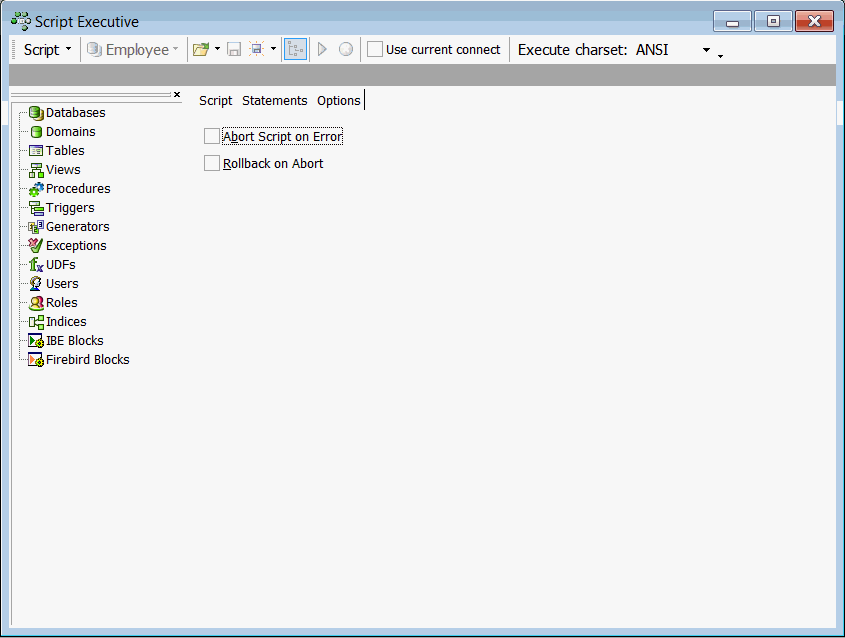Screen dimensions: 845x638
Task: Click the Views icon in the tree
Action: (x=36, y=170)
